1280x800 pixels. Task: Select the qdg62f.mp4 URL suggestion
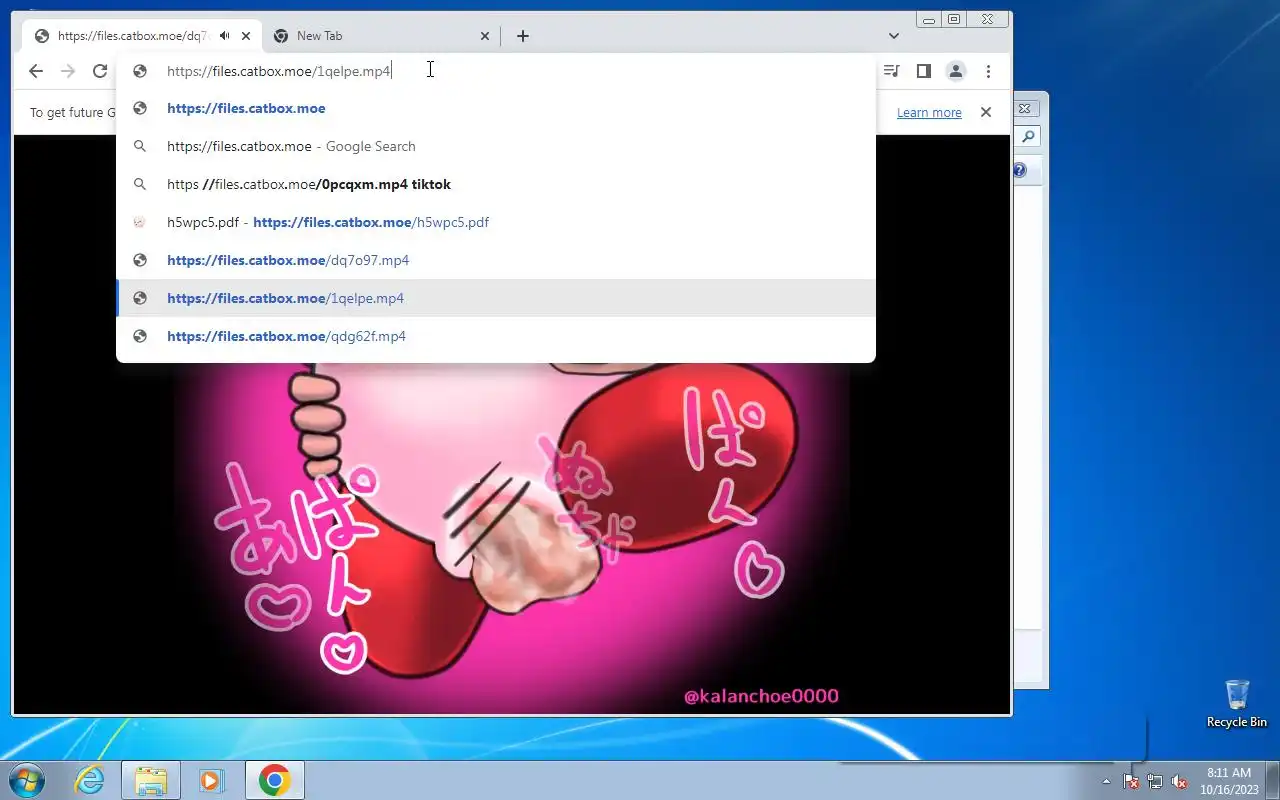click(496, 336)
